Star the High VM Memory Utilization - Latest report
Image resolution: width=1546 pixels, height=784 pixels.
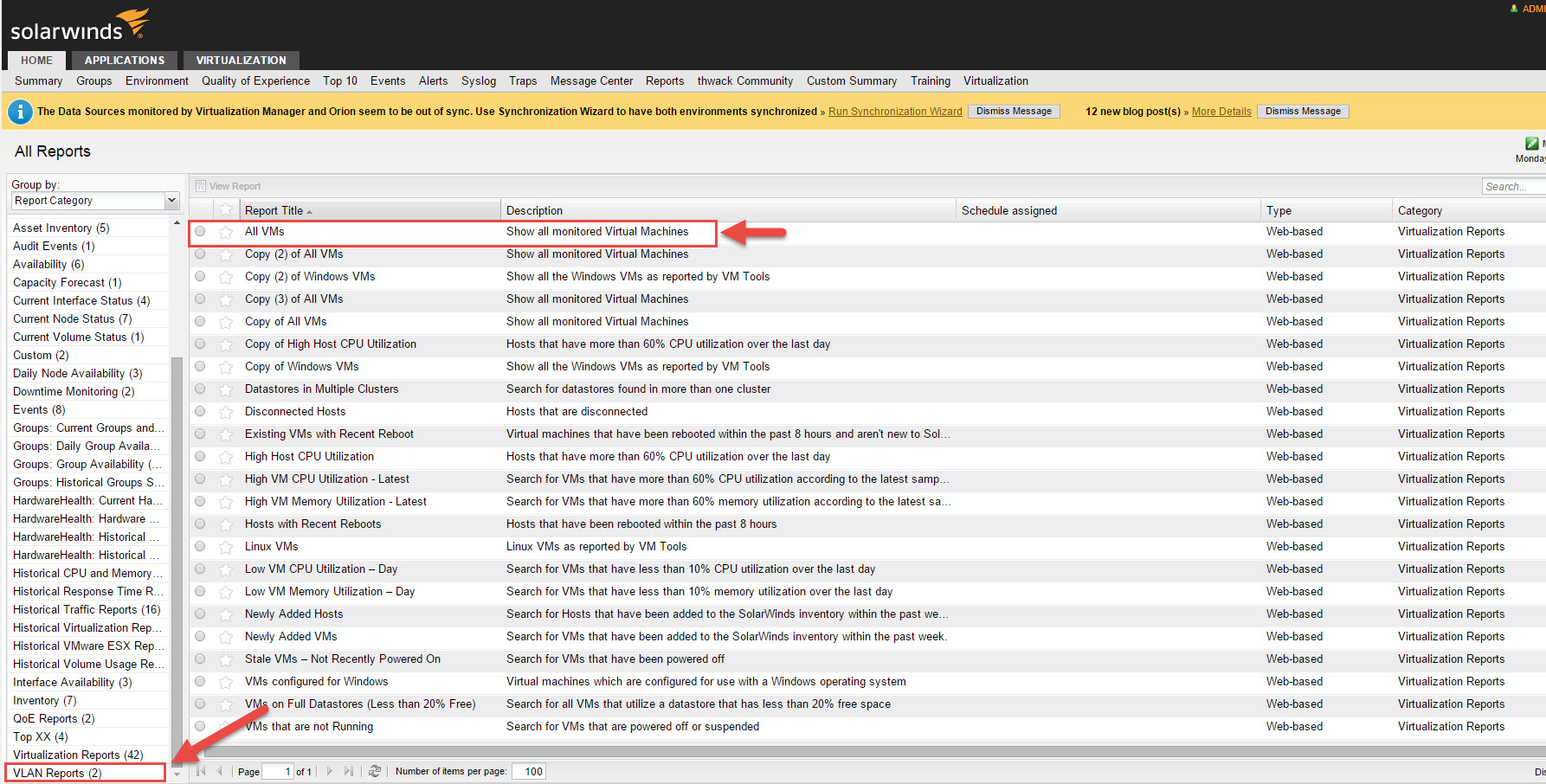[226, 502]
